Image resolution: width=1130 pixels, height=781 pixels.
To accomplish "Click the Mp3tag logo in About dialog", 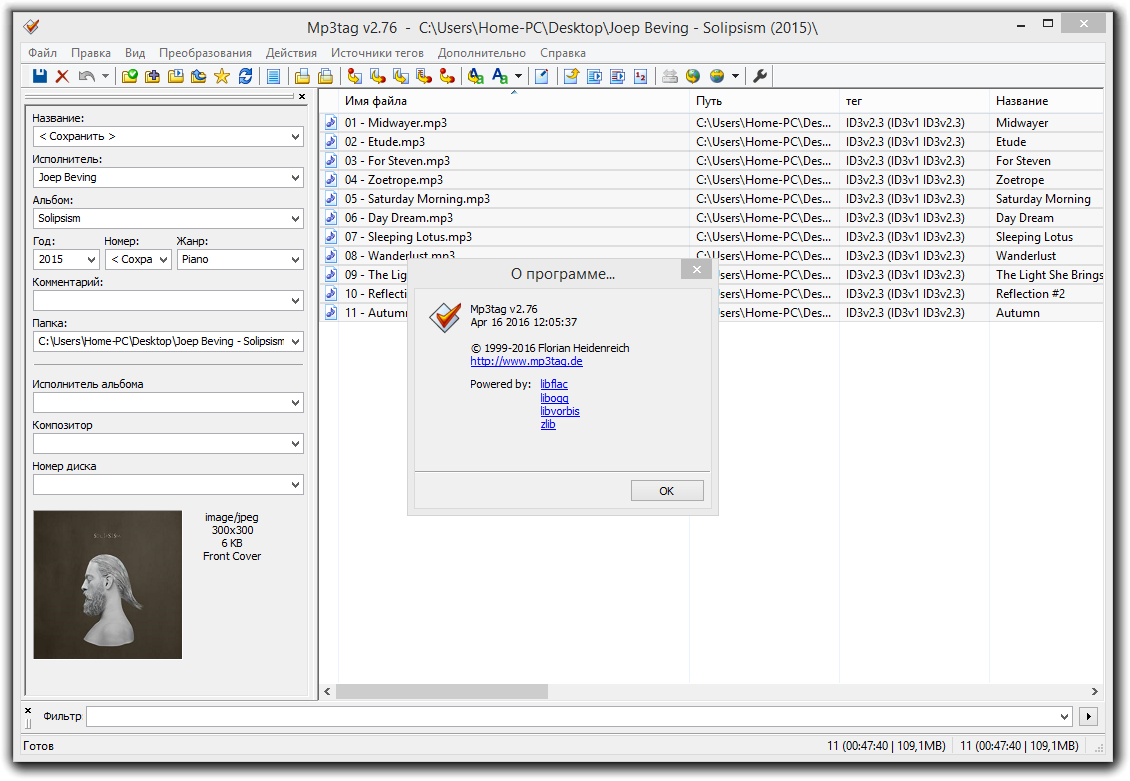I will (444, 316).
